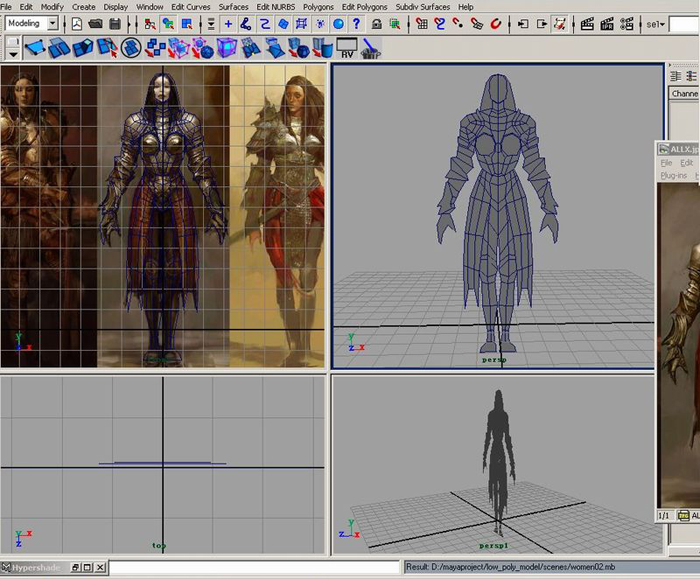This screenshot has height=579, width=700.
Task: Click the polygon plane shelf icon
Action: click(x=35, y=48)
